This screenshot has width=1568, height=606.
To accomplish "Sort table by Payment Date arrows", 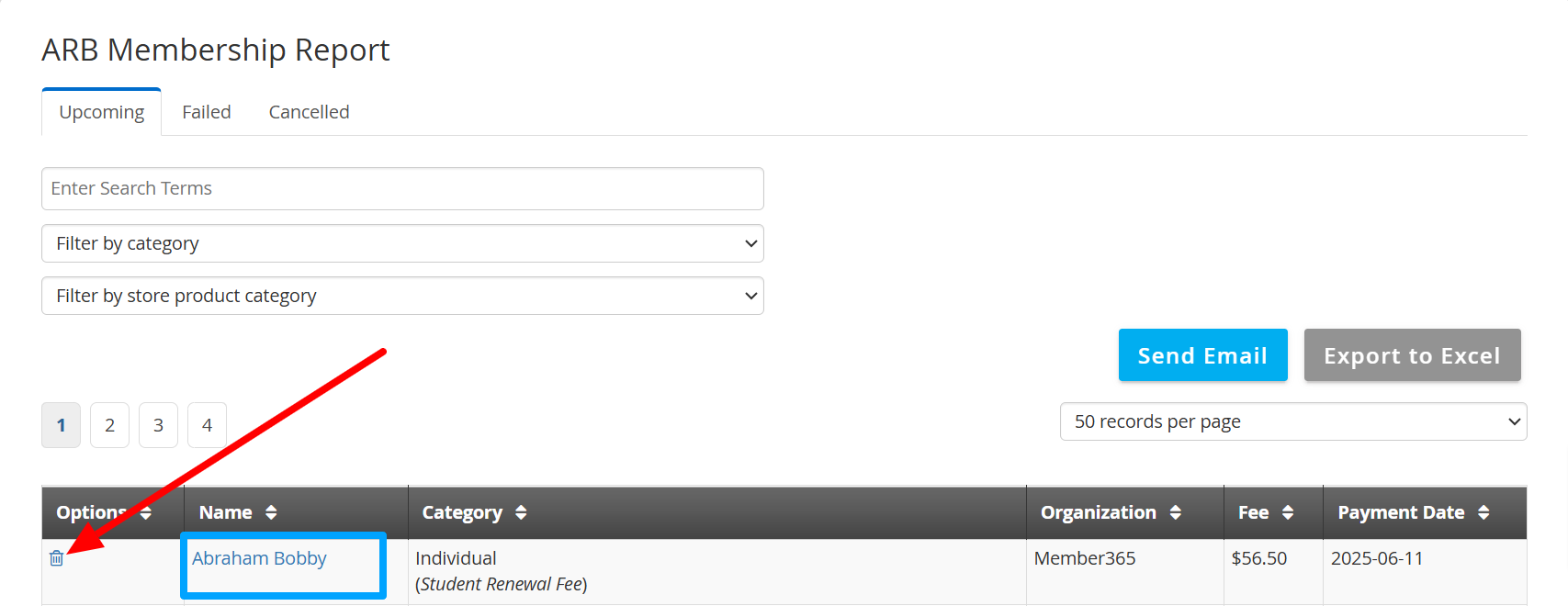I will (1483, 512).
